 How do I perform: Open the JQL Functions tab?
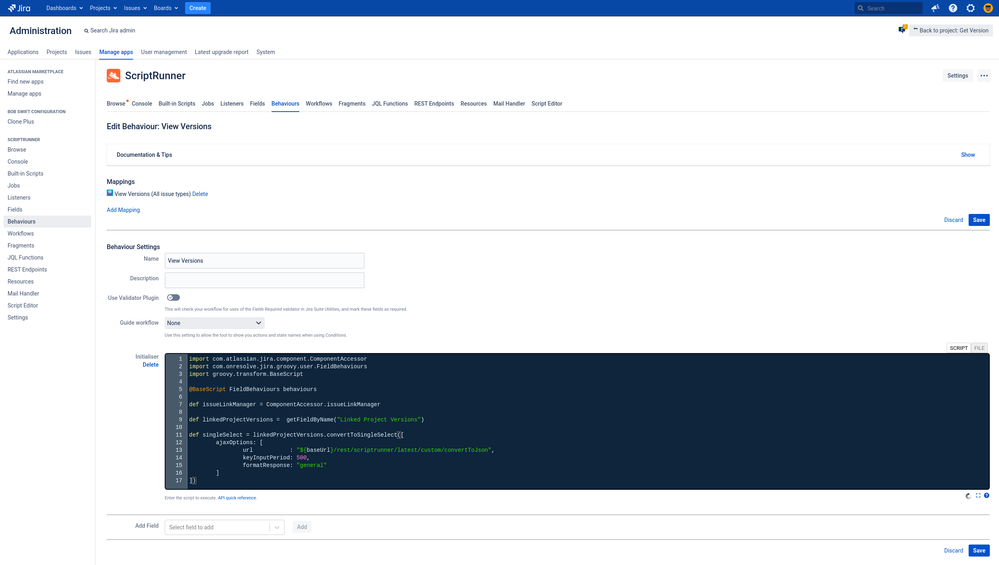pos(390,104)
